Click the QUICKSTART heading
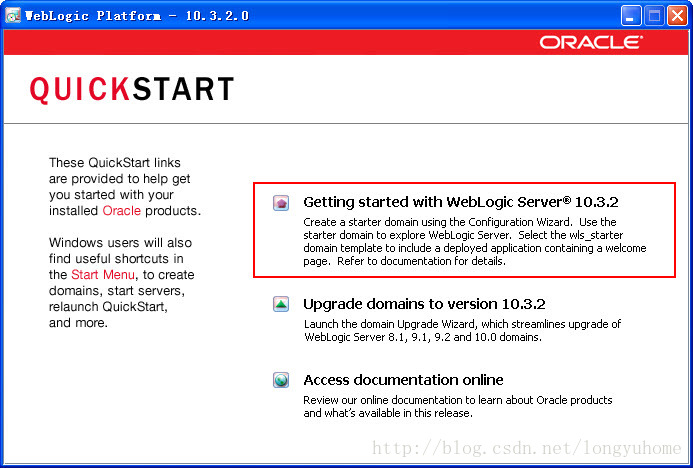693x468 pixels. pos(132,89)
